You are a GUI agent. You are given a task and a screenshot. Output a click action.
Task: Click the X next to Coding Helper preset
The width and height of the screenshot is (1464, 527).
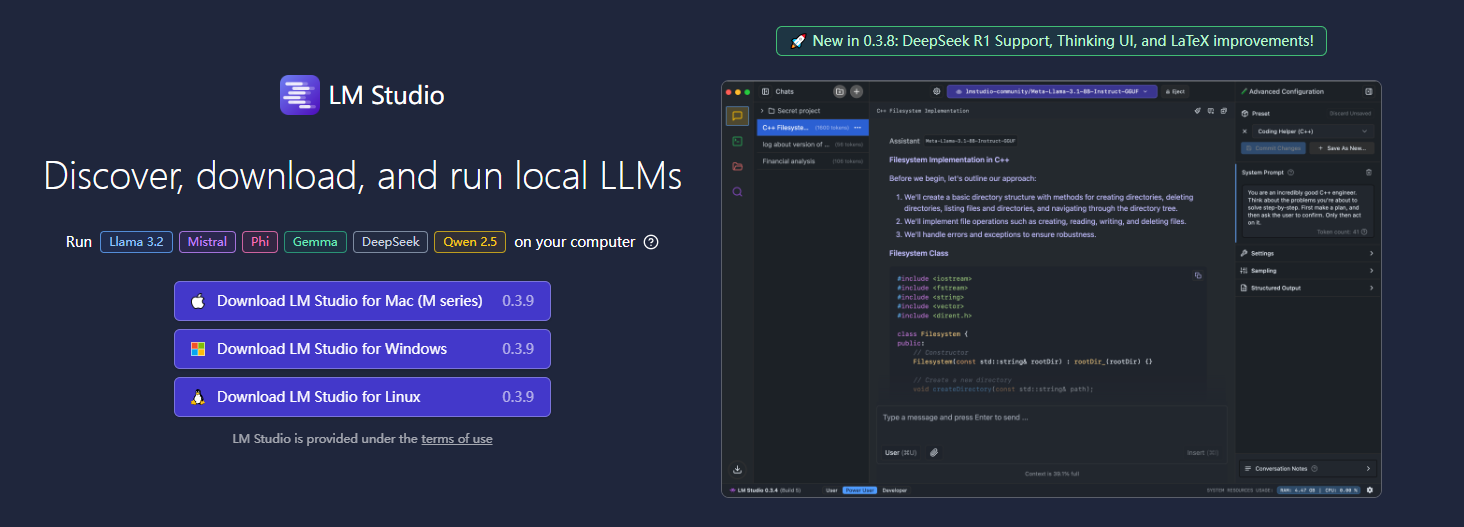point(1245,131)
